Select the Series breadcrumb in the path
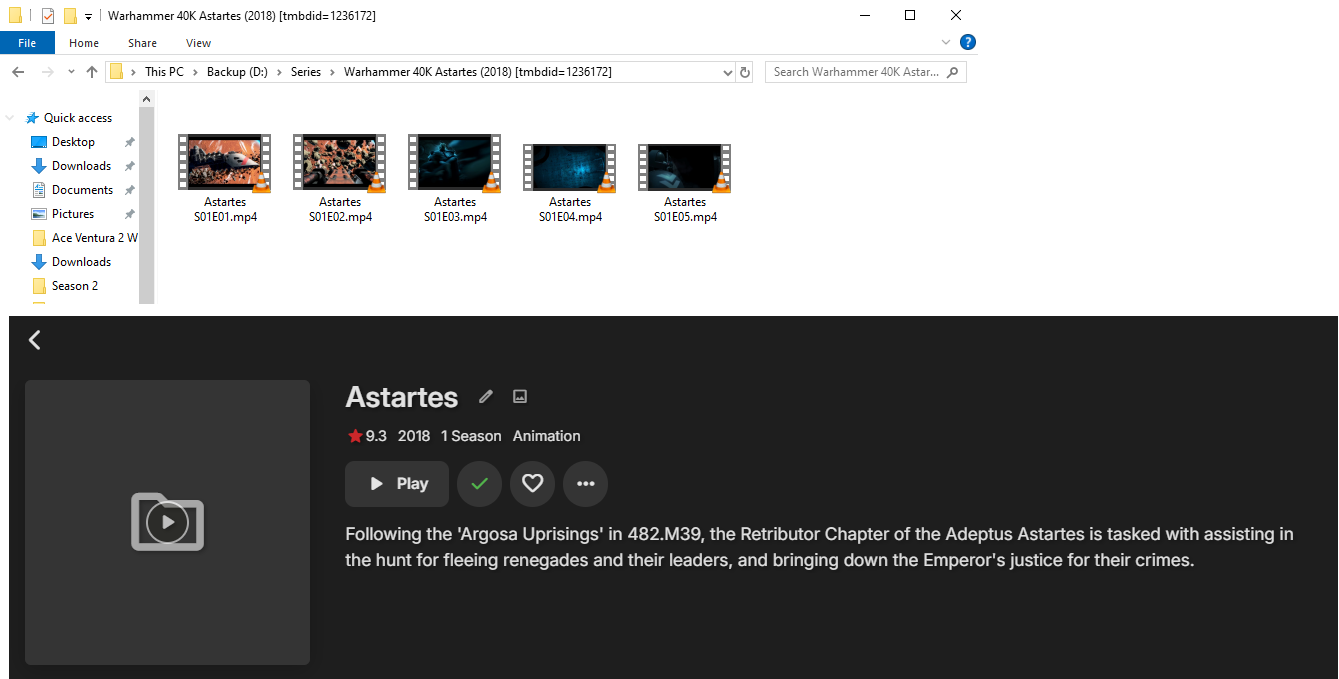Screen dimensions: 1339x679 (x=306, y=72)
